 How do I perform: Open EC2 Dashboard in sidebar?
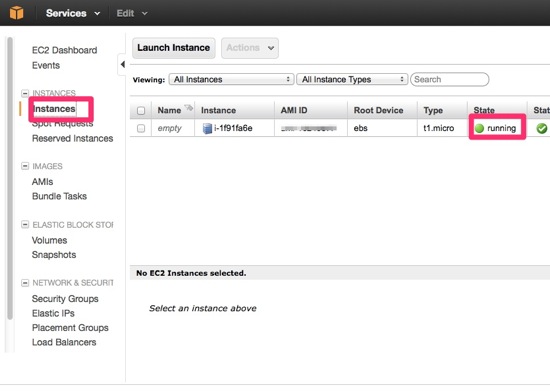(65, 50)
